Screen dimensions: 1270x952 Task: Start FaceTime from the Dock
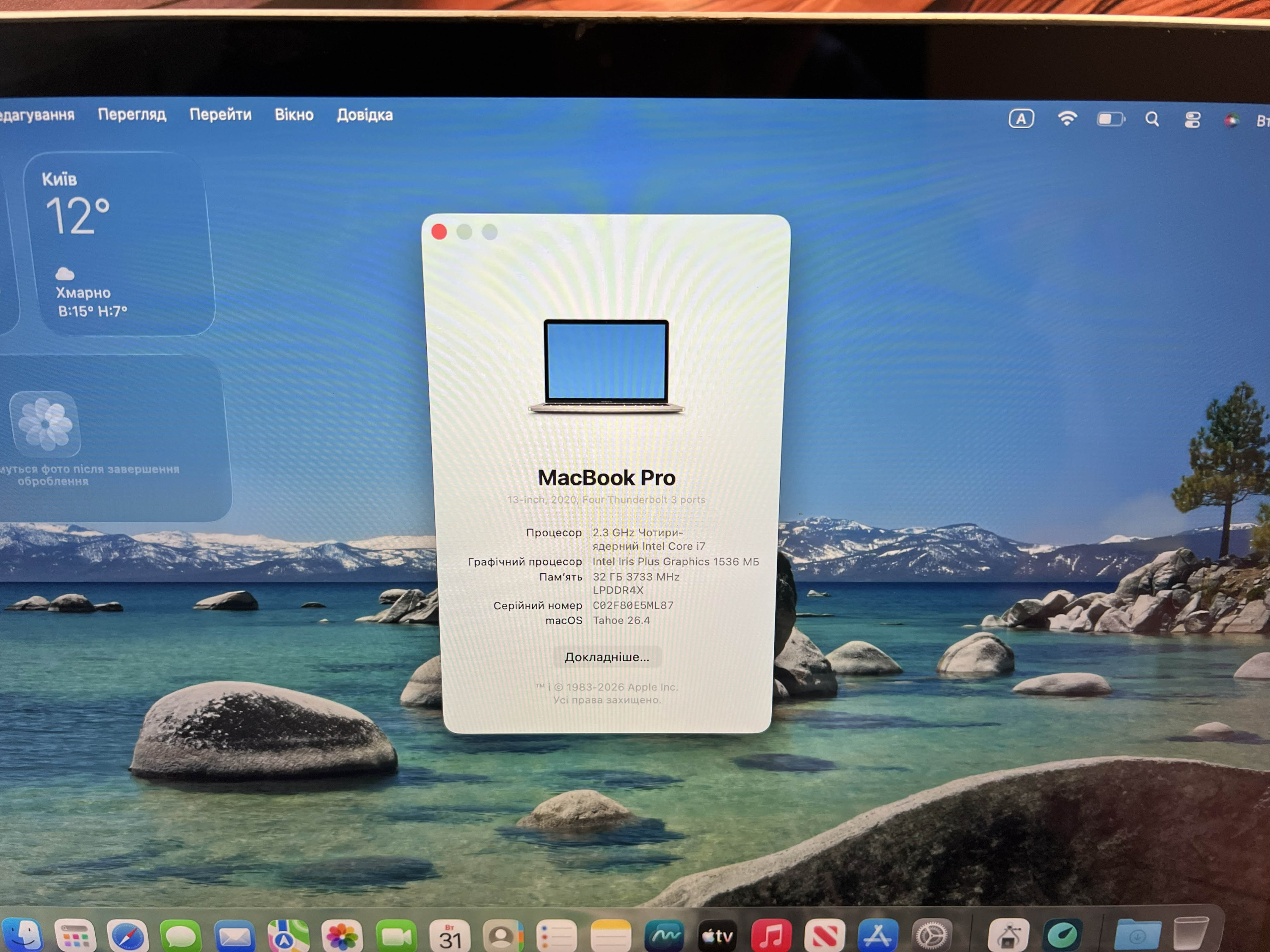396,936
